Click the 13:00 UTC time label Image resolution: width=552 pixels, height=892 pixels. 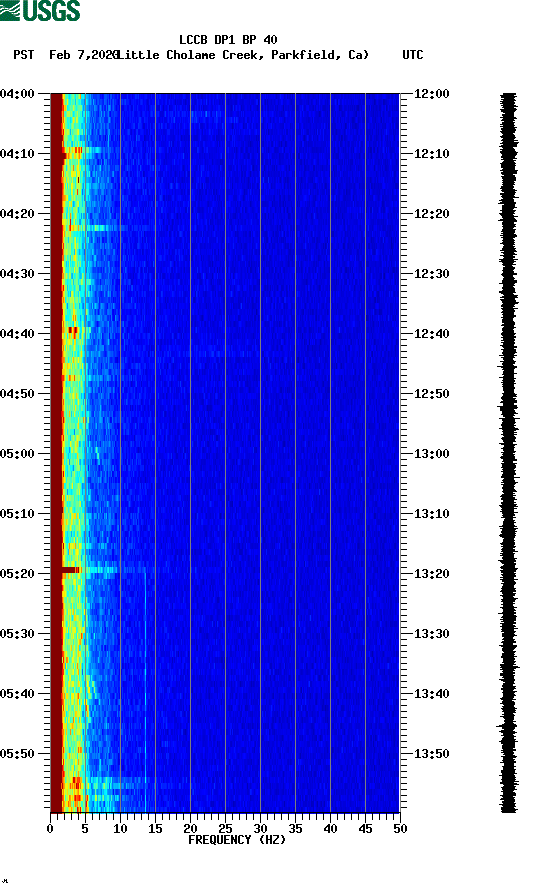(x=431, y=453)
